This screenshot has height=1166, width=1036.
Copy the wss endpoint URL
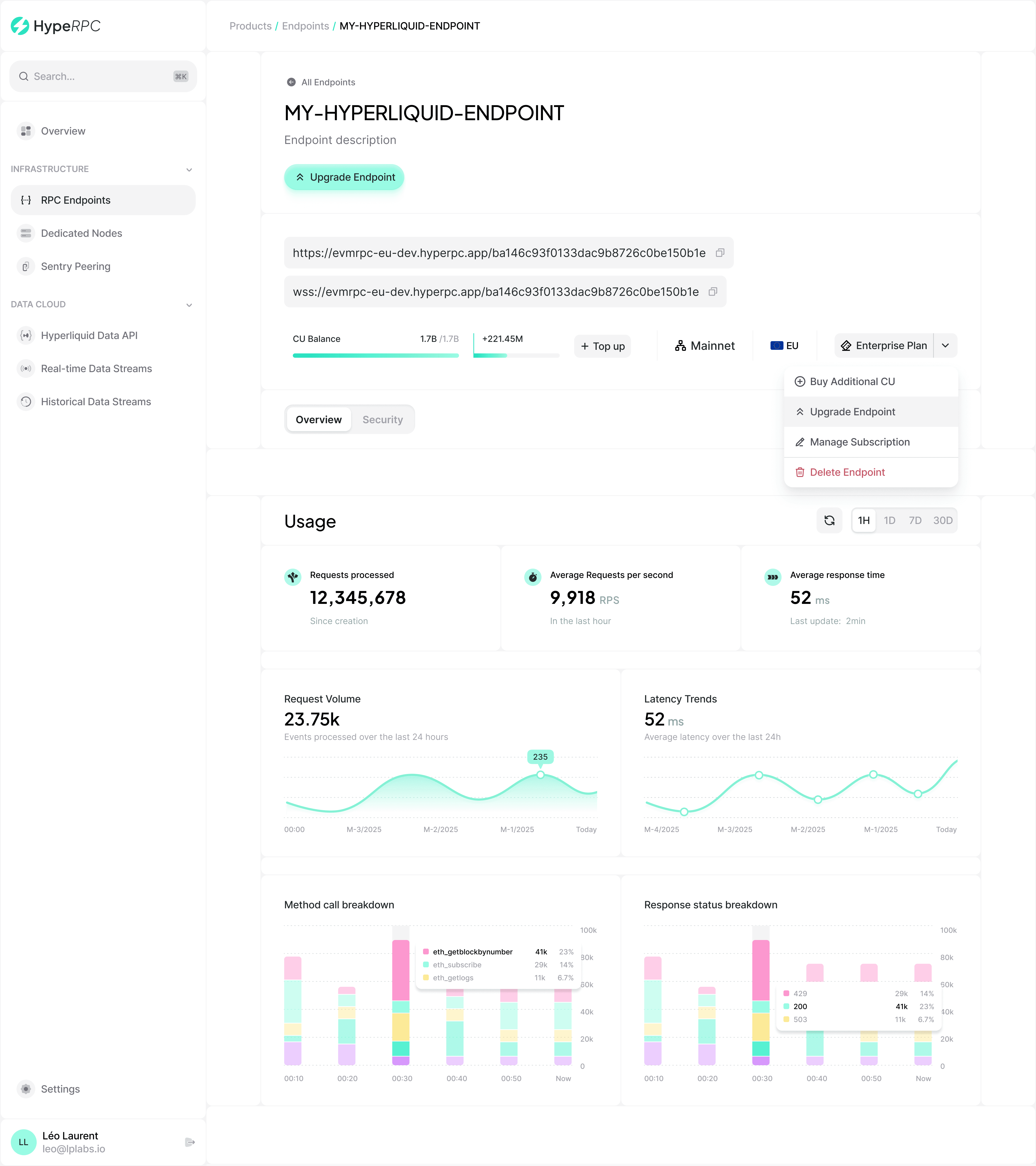point(713,291)
